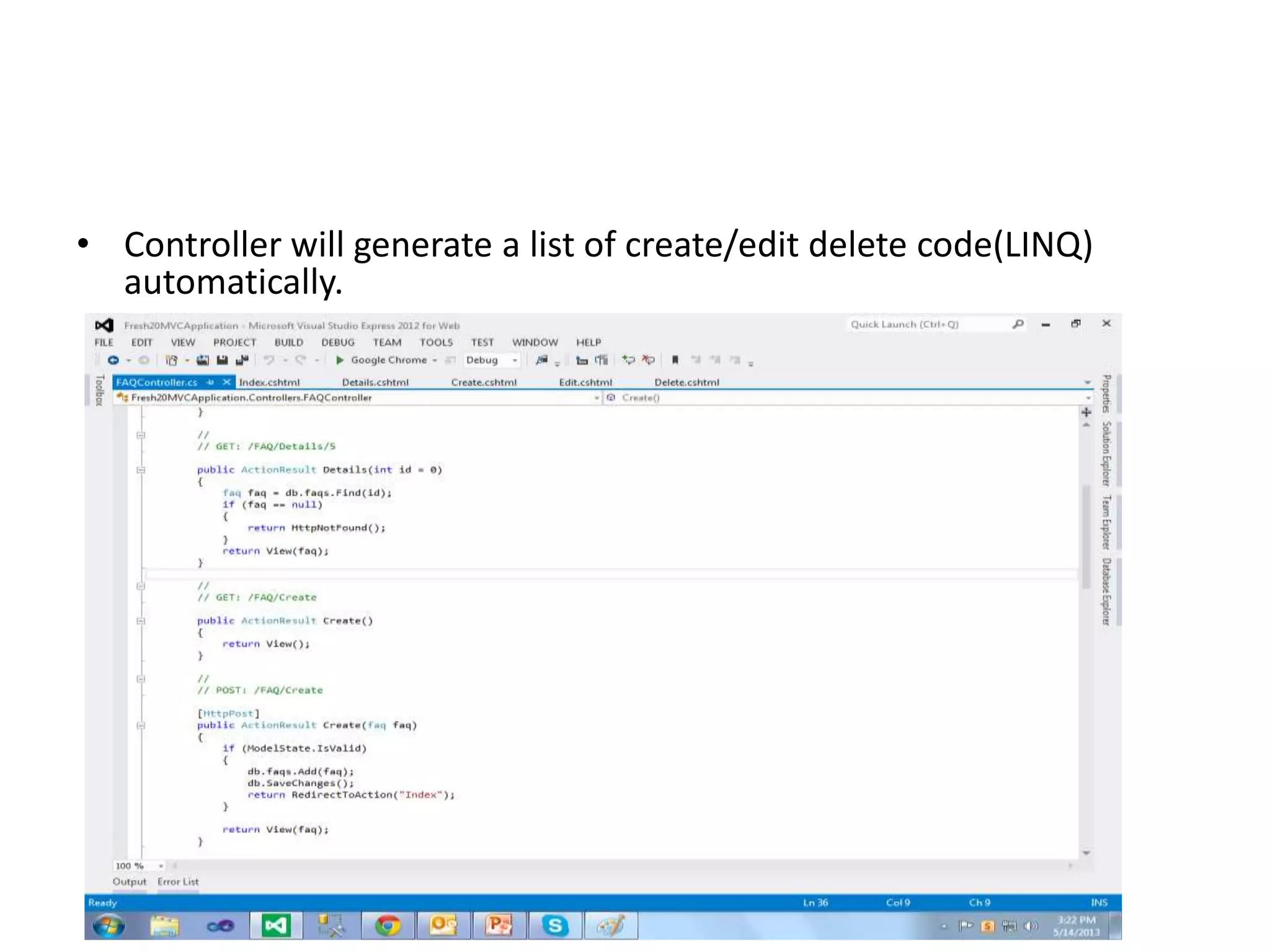This screenshot has height=952, width=1270.
Task: Open the Database Explorer side tab
Action: (x=1106, y=592)
